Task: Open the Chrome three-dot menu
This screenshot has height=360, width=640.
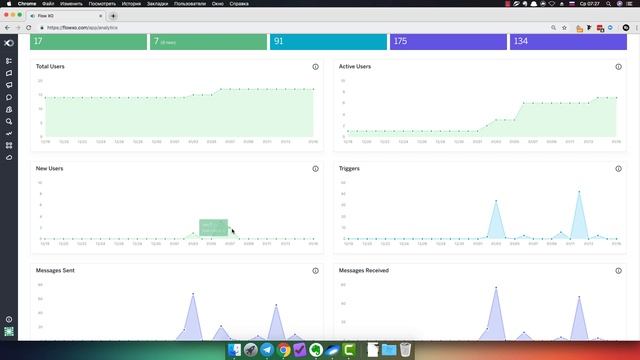Action: [636, 27]
